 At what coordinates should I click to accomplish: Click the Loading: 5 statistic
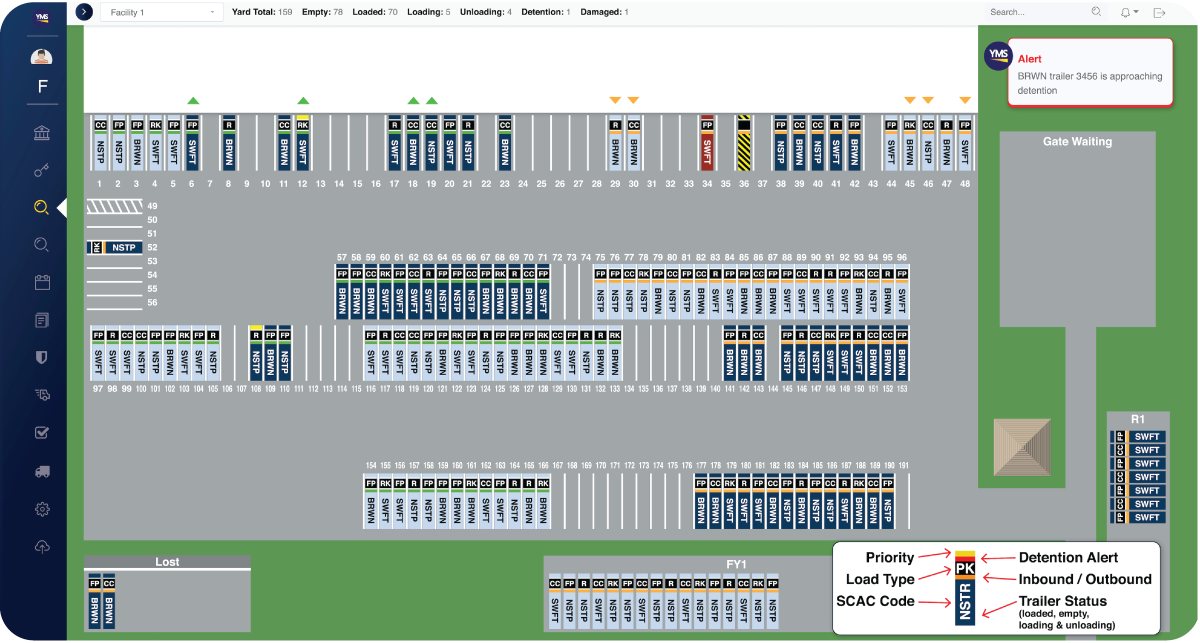coord(428,12)
